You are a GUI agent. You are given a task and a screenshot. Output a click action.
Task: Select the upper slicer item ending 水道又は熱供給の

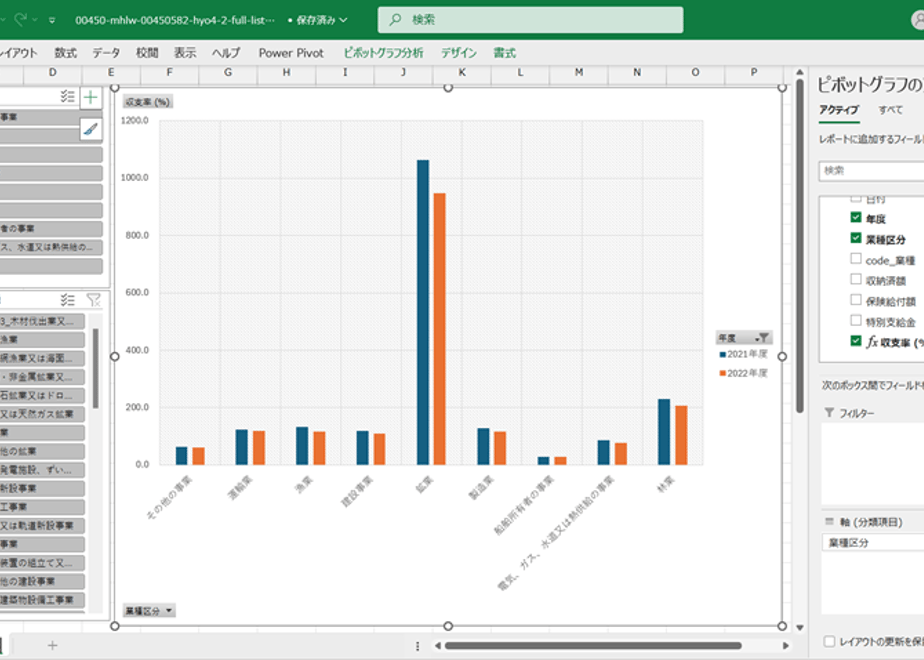click(x=51, y=248)
